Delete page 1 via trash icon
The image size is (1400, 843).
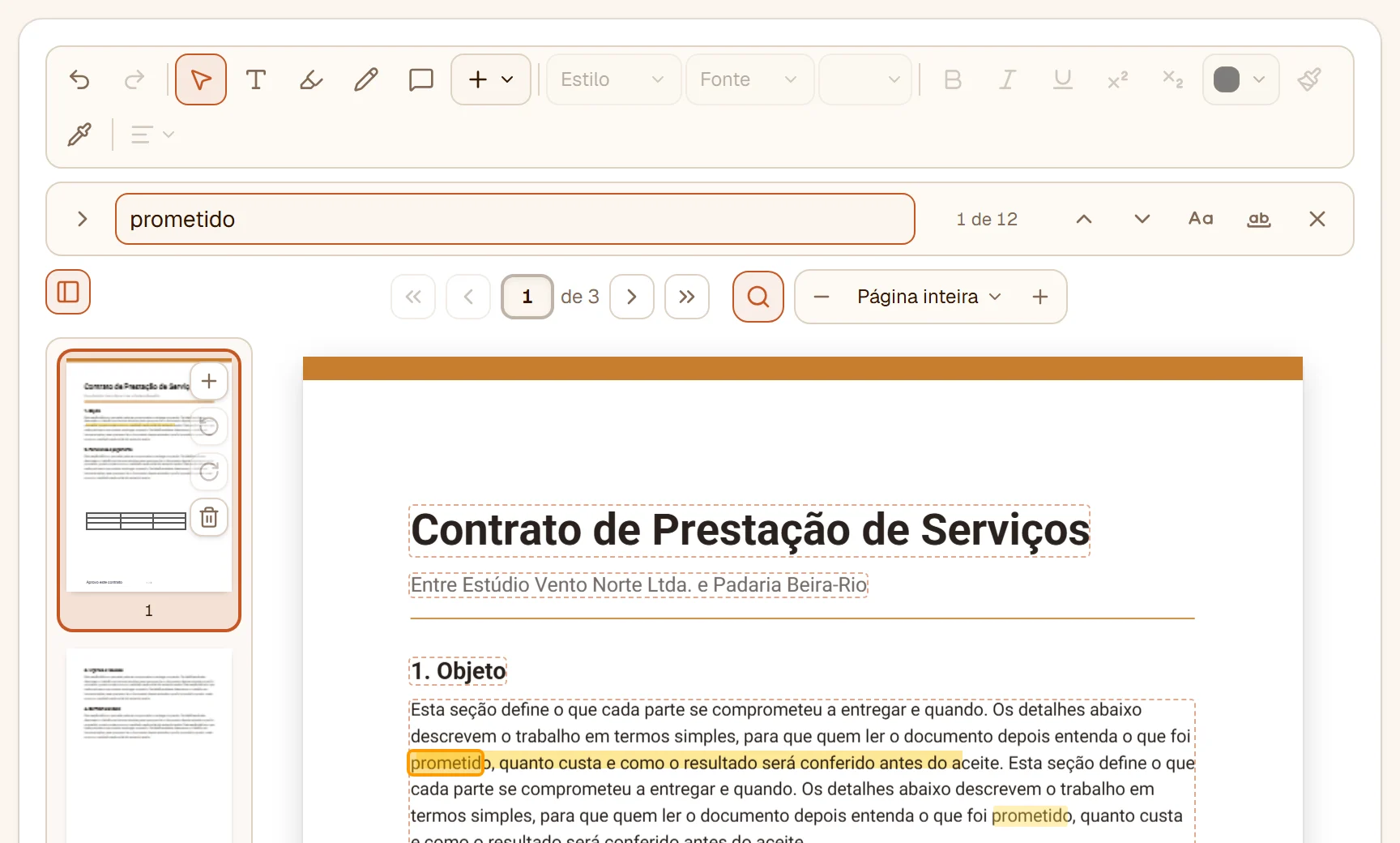coord(209,517)
